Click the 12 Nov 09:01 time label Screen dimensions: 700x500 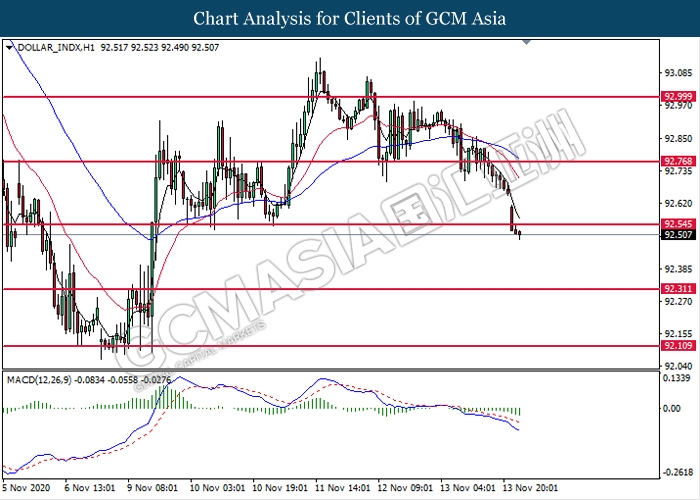(405, 488)
